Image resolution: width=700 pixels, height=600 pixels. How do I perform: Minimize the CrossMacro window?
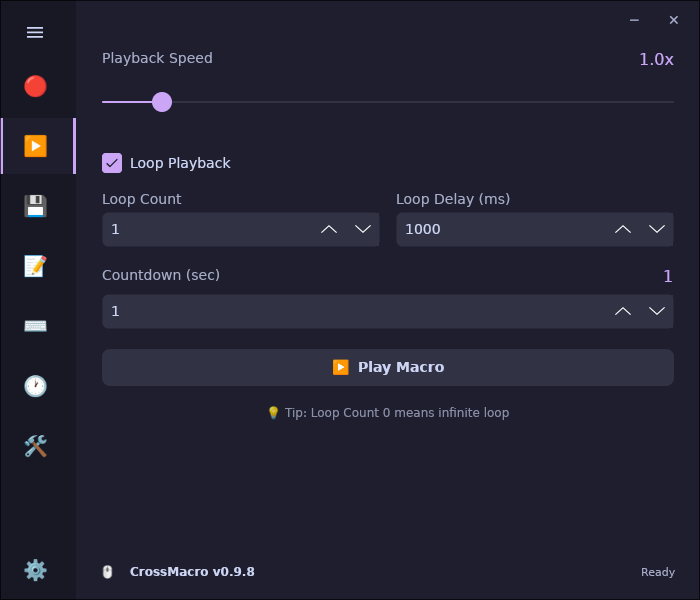[634, 20]
